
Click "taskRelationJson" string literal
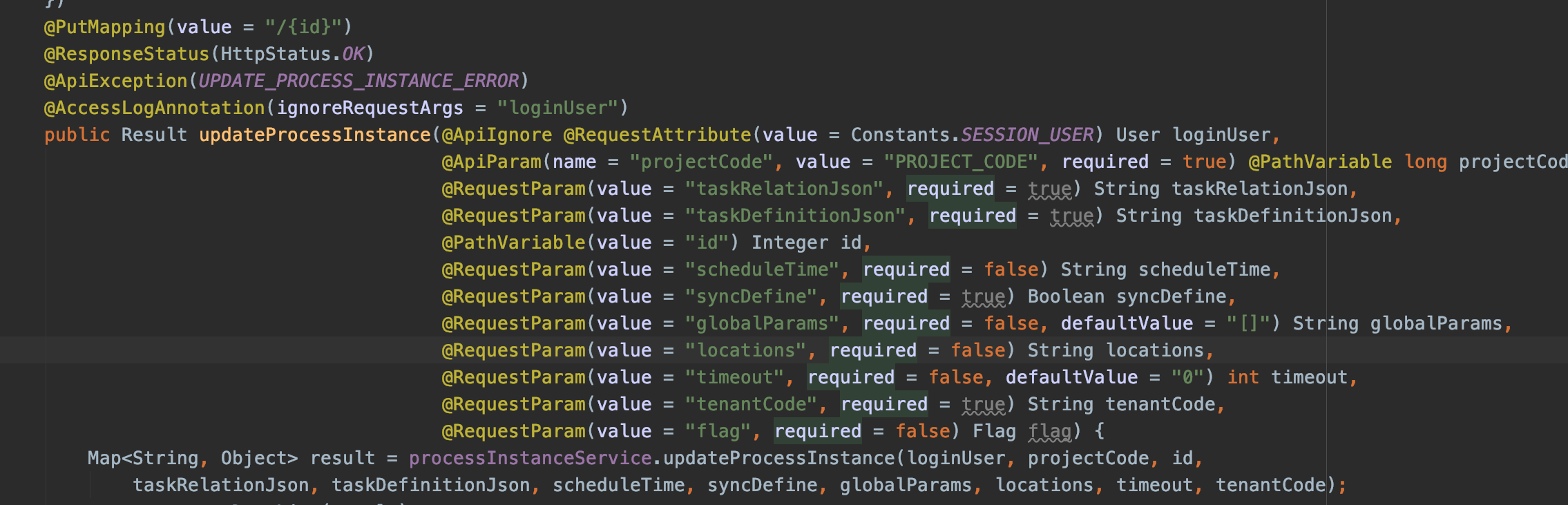(785, 189)
